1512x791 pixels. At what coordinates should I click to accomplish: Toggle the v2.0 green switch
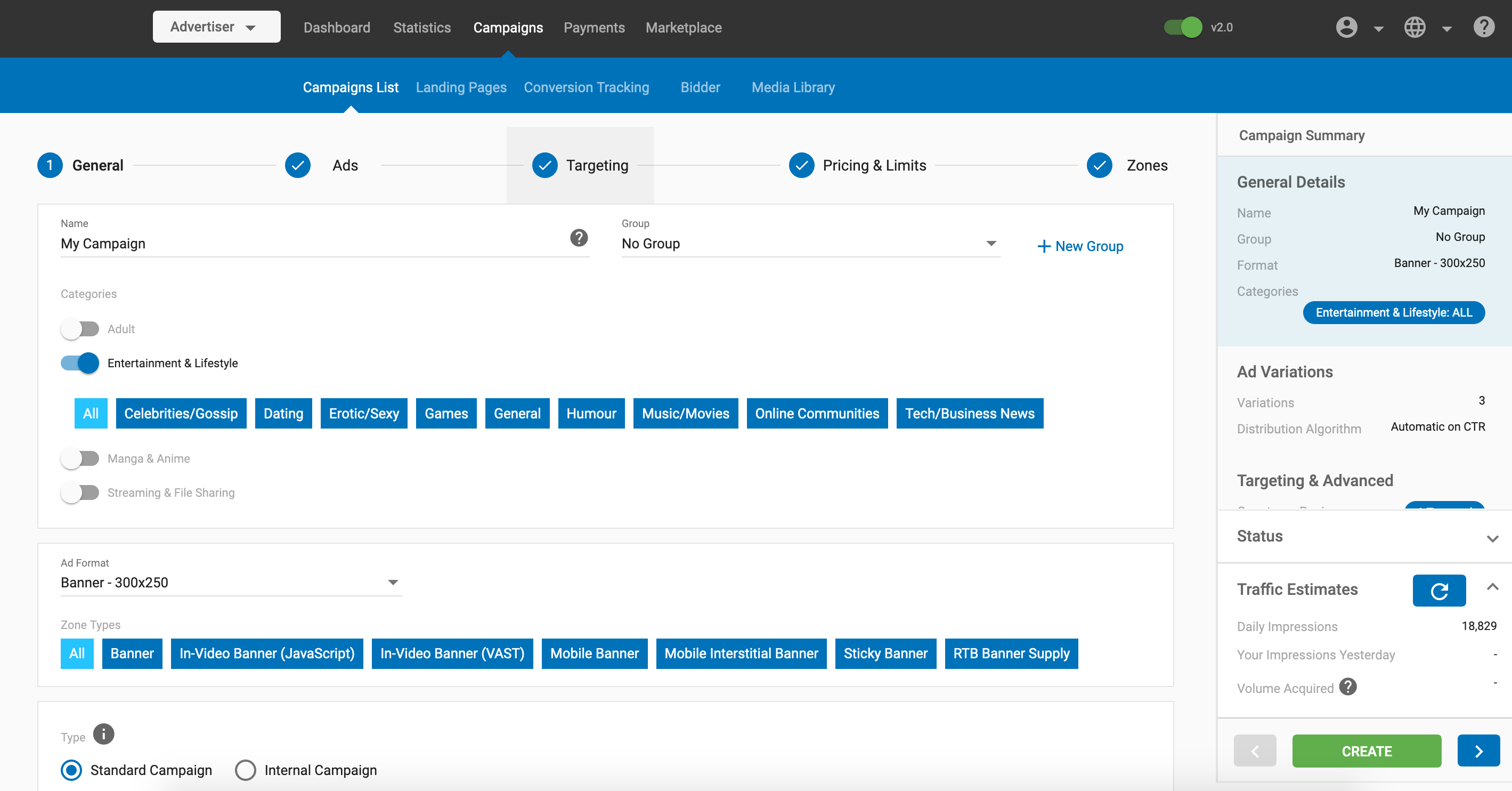(x=1183, y=27)
